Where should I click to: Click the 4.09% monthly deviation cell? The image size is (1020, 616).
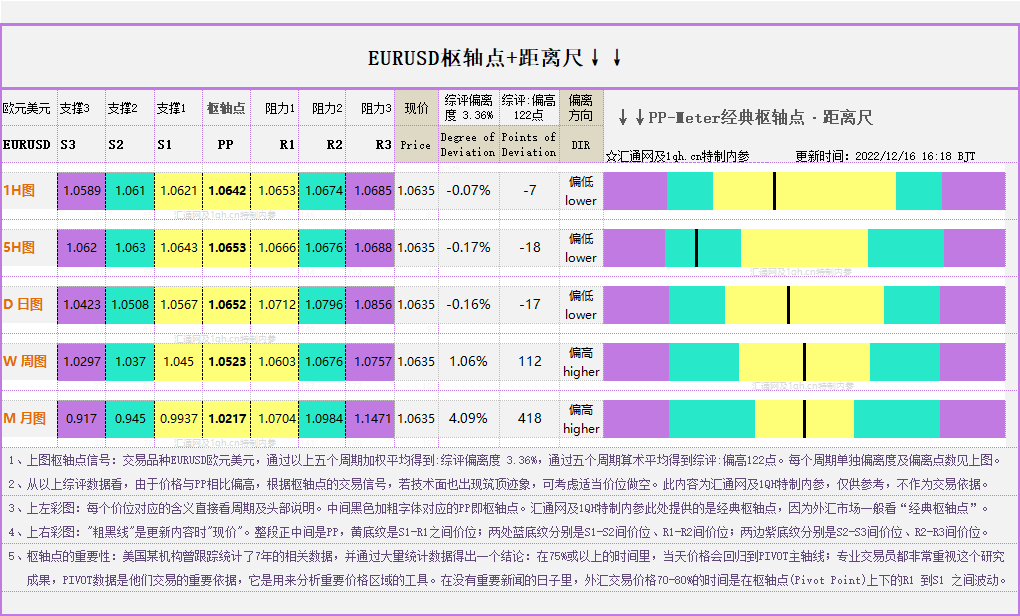[x=468, y=418]
